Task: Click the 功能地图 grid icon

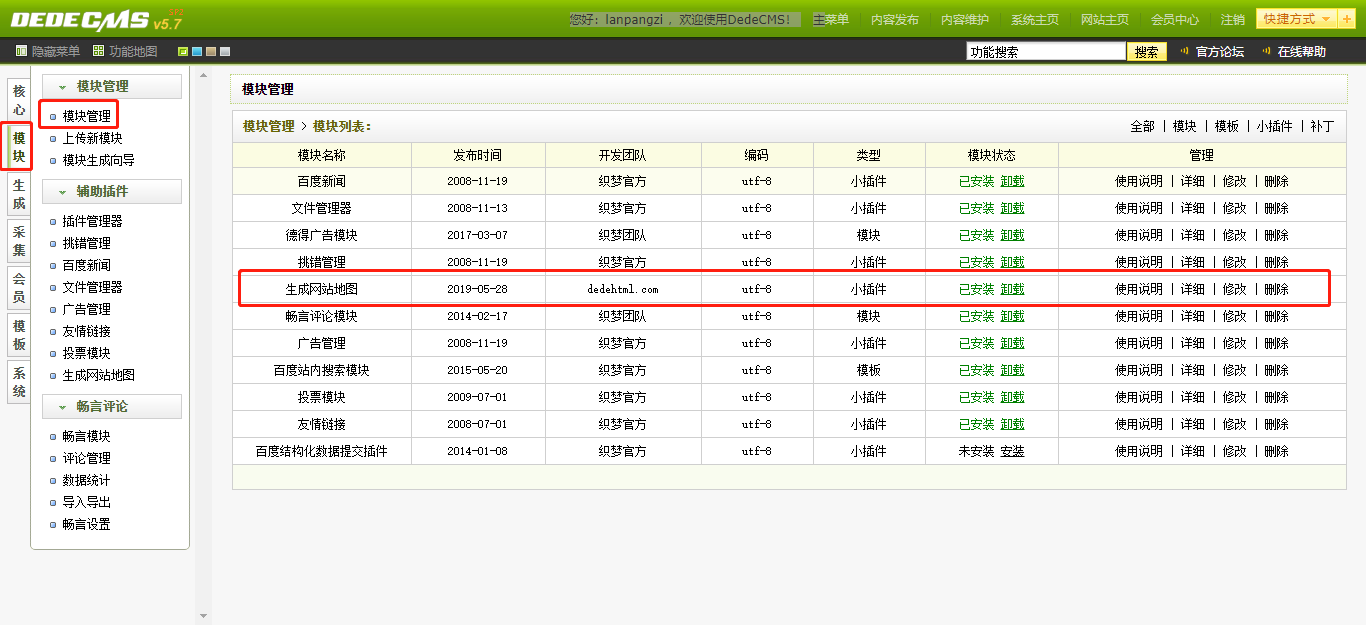Action: point(98,51)
